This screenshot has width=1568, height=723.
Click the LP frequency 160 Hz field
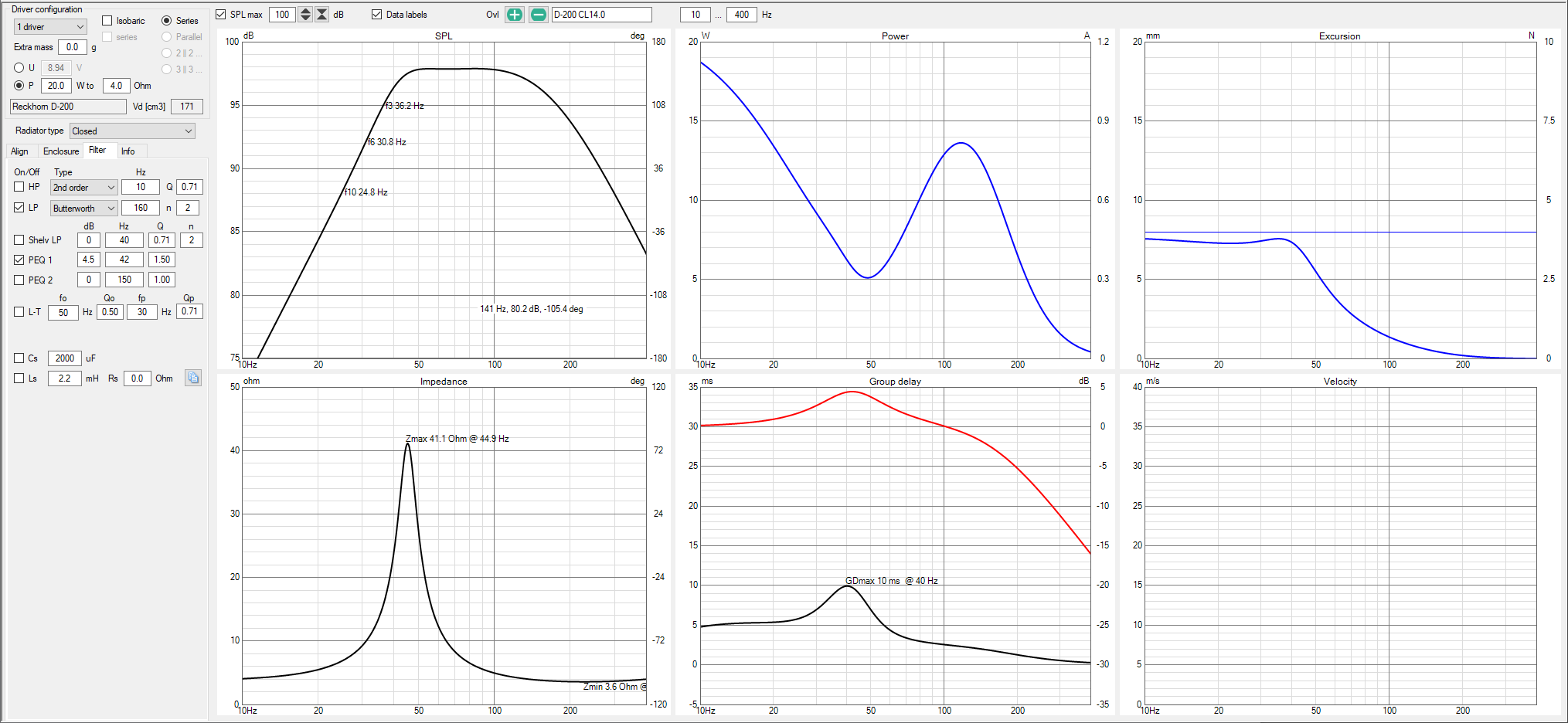(x=141, y=208)
